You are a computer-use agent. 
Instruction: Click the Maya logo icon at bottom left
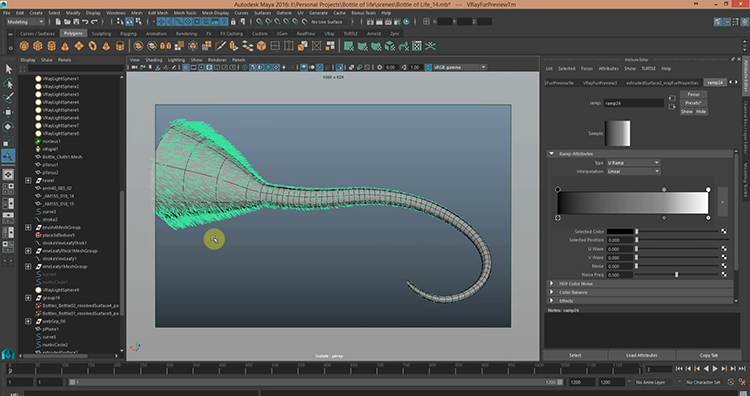[8, 354]
